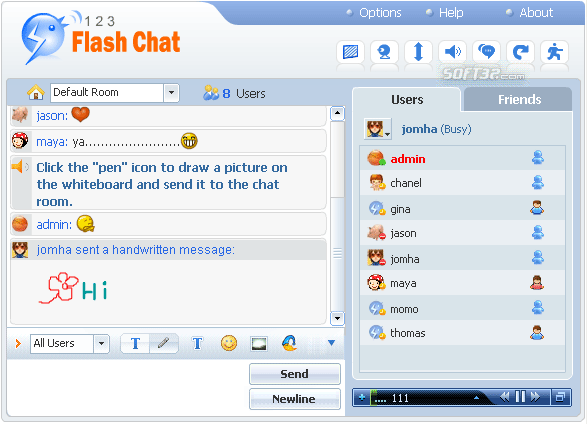
Task: Select chanel in the users list
Action: pyautogui.click(x=462, y=183)
